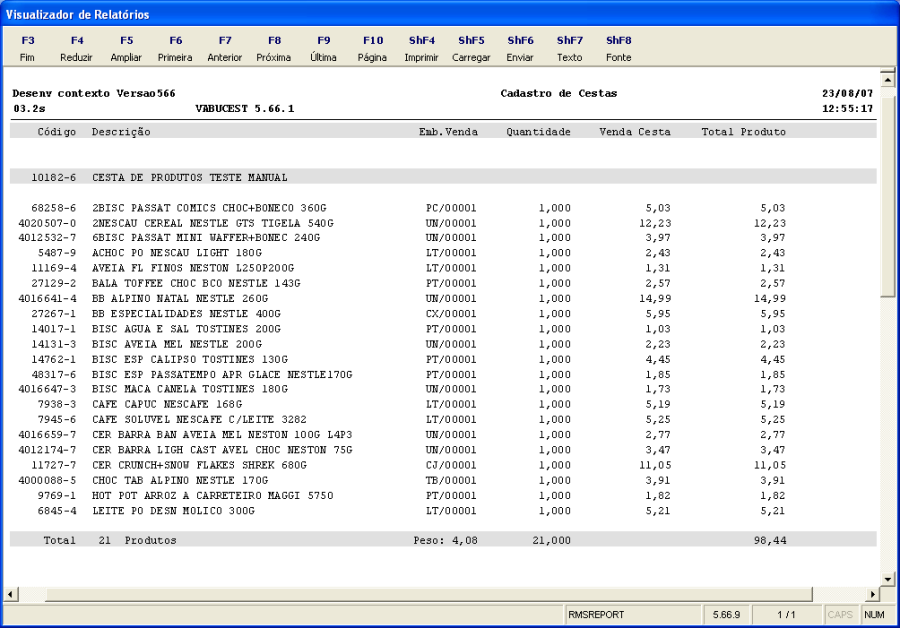Click page indicator 1 / 1
Screen dimensions: 900x628
click(x=786, y=615)
